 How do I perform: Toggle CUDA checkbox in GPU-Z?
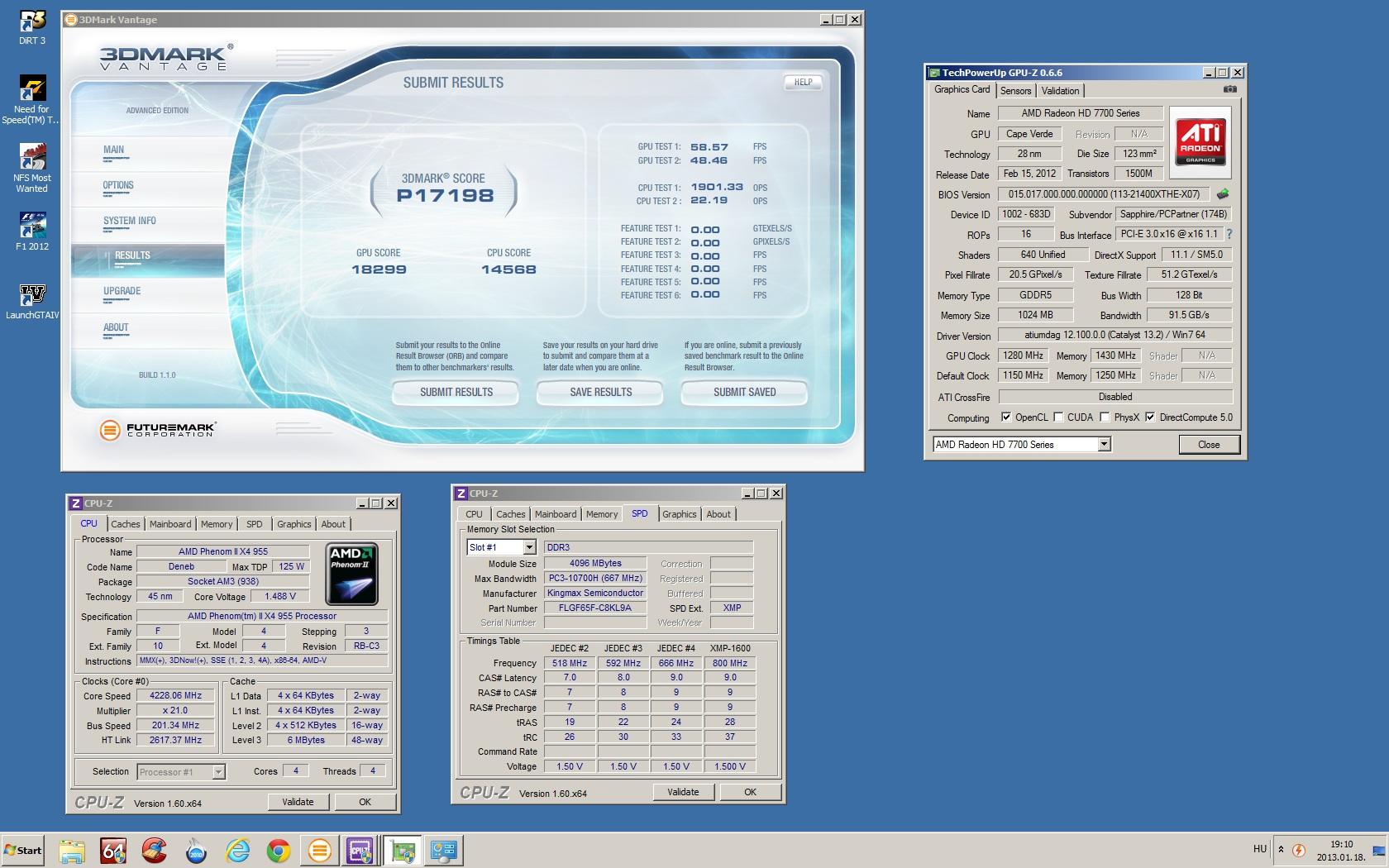(1058, 417)
